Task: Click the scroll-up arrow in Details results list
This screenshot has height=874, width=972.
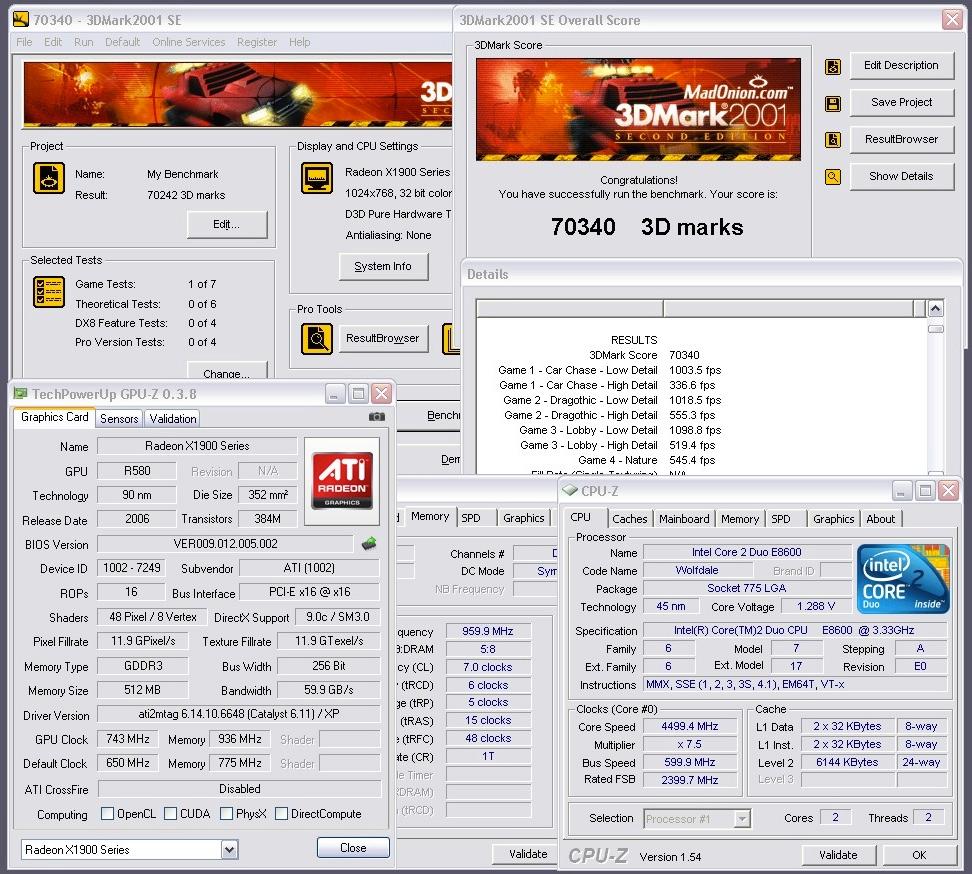Action: tap(935, 308)
